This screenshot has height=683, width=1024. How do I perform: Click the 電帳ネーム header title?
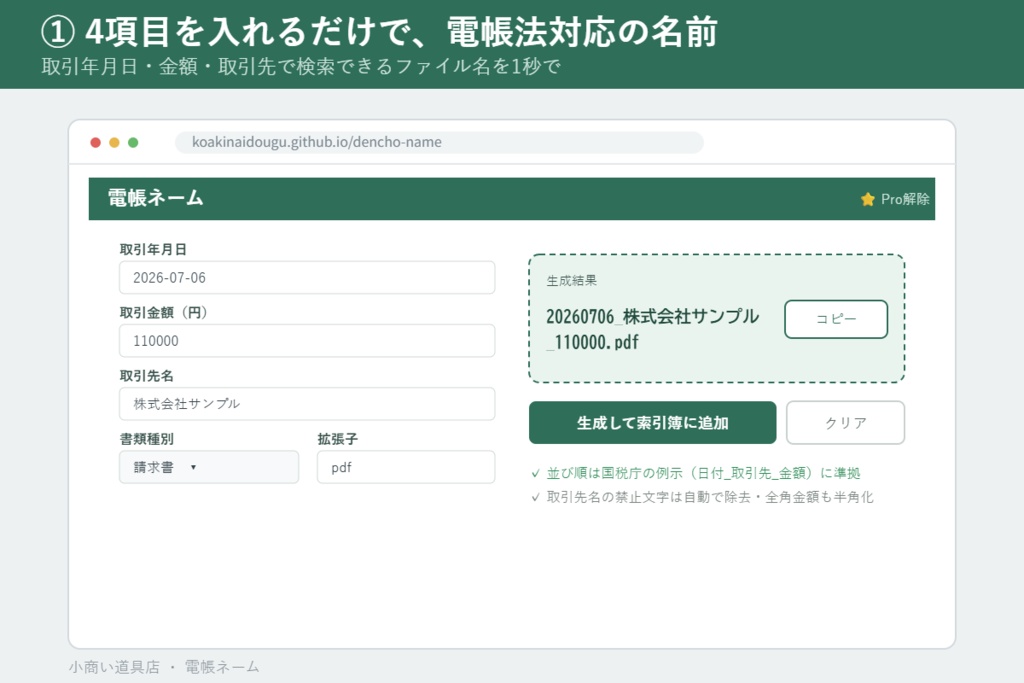[155, 198]
